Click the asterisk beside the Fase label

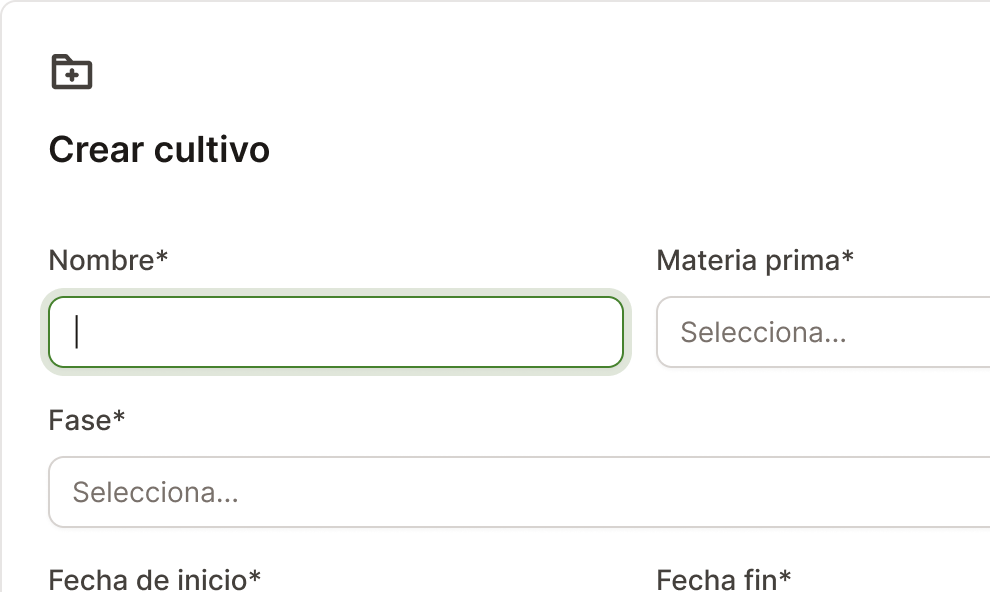point(119,418)
